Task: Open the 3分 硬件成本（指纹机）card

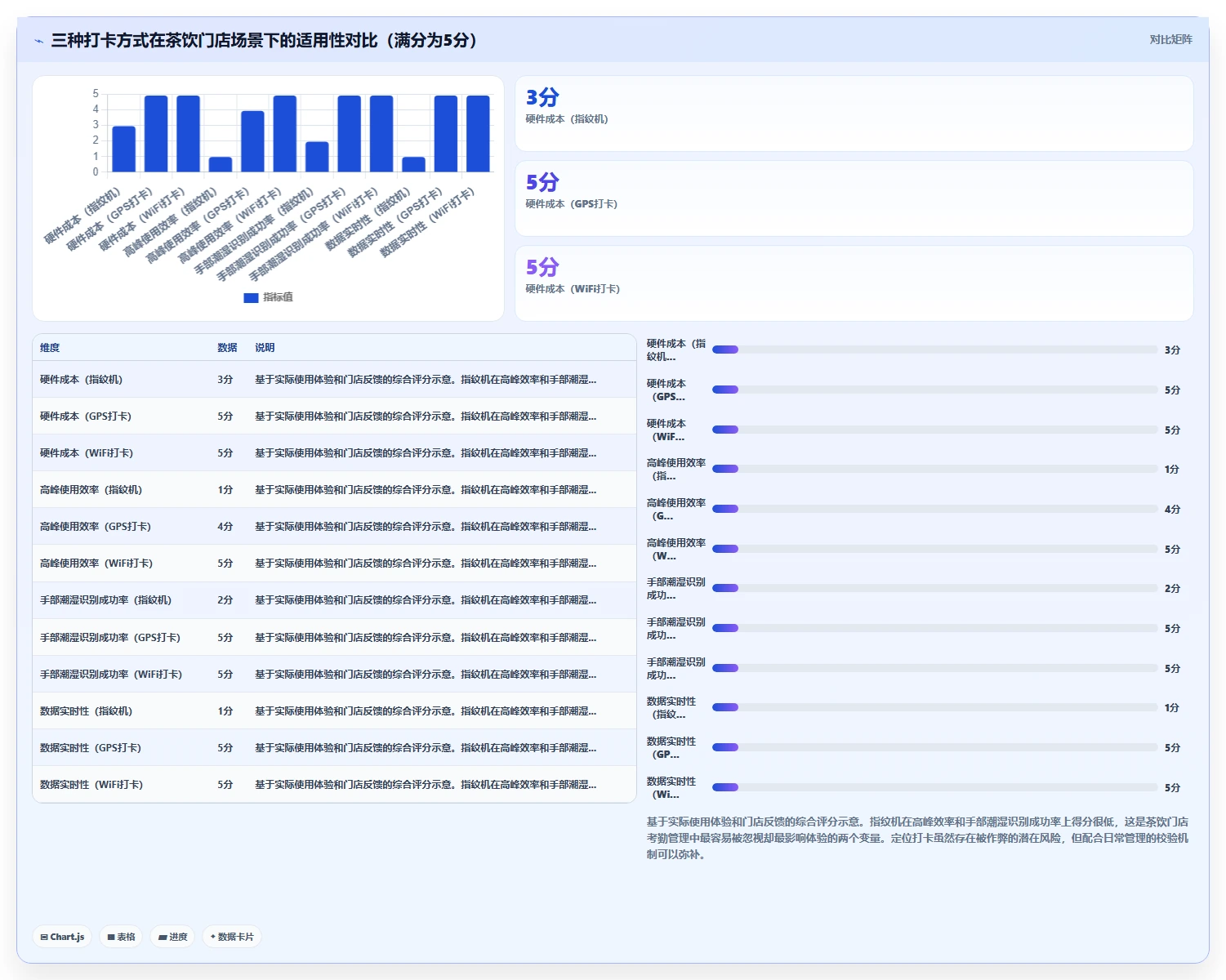Action: 854,114
